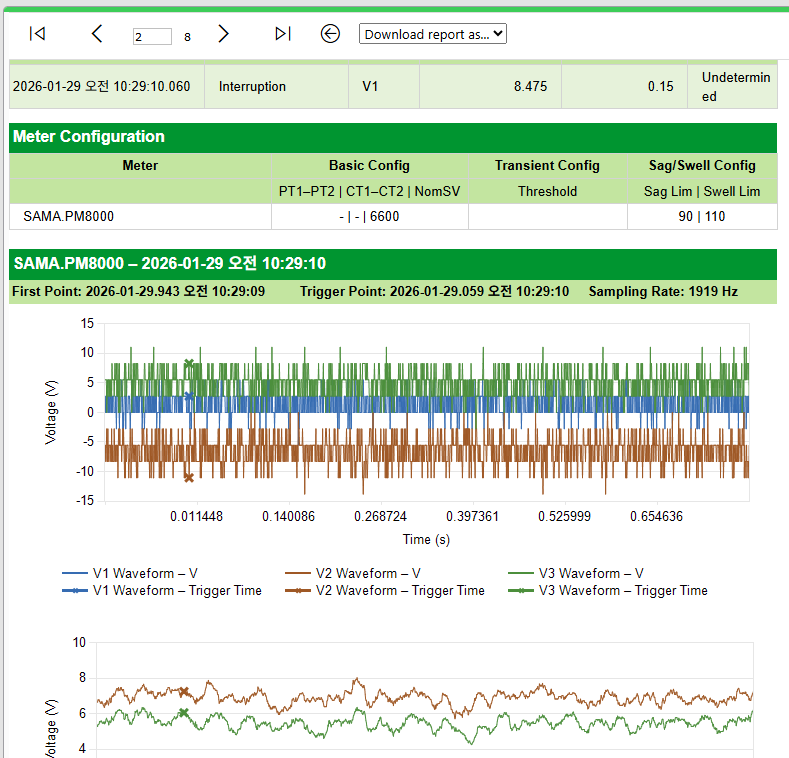Screen dimensions: 789x758
Task: Click the Basic Config column header
Action: 369,166
